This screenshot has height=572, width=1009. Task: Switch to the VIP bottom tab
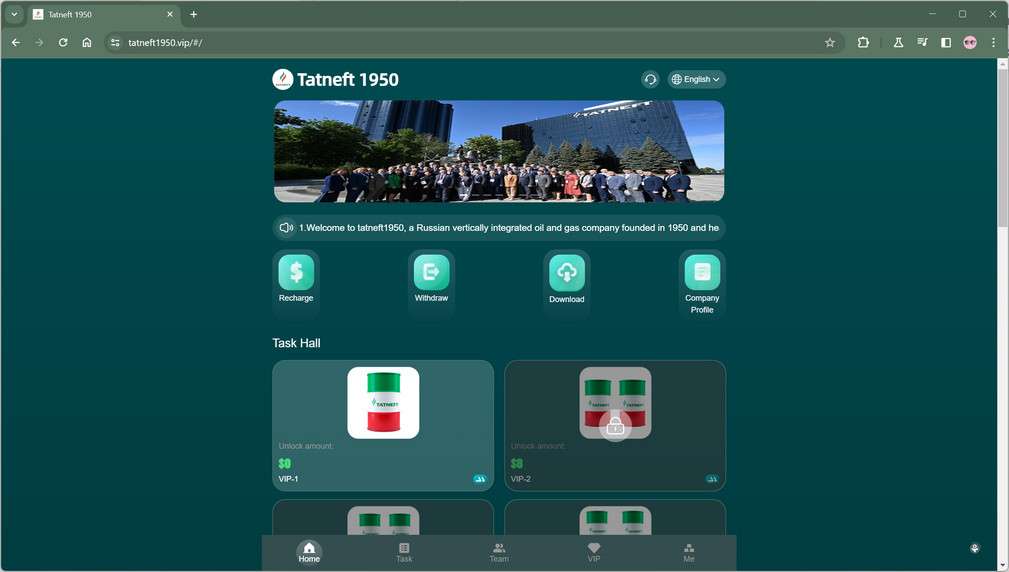pyautogui.click(x=594, y=552)
